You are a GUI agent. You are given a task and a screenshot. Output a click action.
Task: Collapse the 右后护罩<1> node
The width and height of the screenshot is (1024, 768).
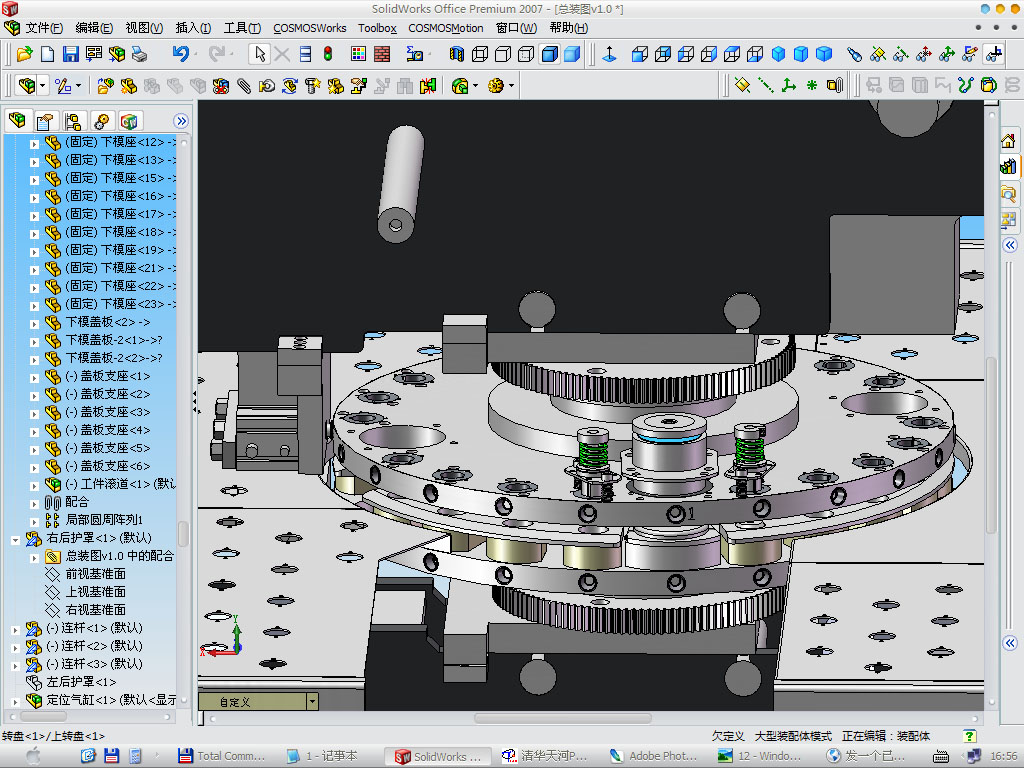pos(15,539)
